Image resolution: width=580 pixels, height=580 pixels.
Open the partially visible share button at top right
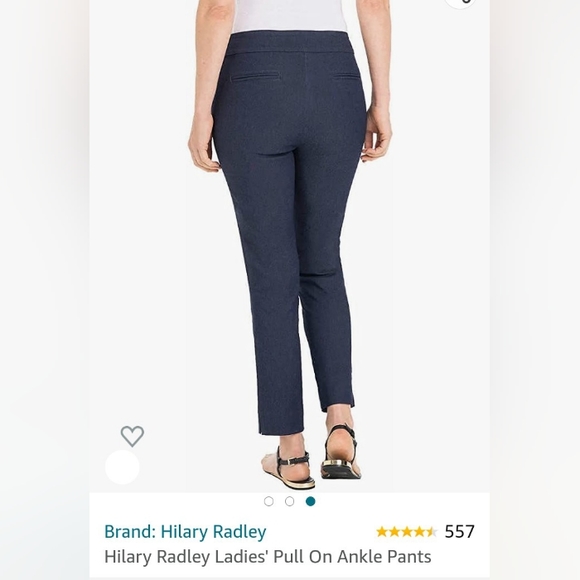click(x=460, y=3)
